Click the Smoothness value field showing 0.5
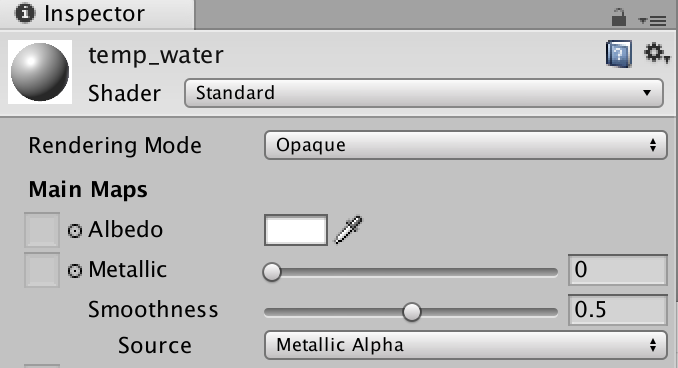Screen dimensions: 678x368 618,310
